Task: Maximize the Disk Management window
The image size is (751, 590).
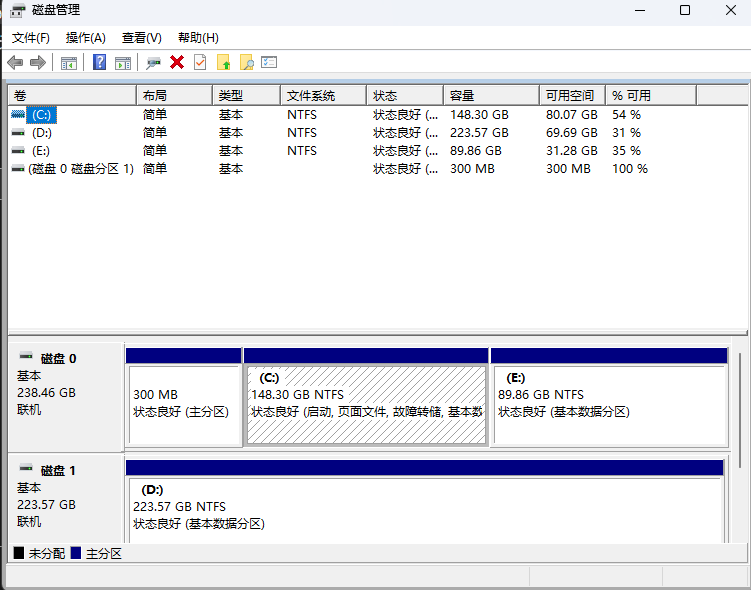Action: [x=685, y=10]
